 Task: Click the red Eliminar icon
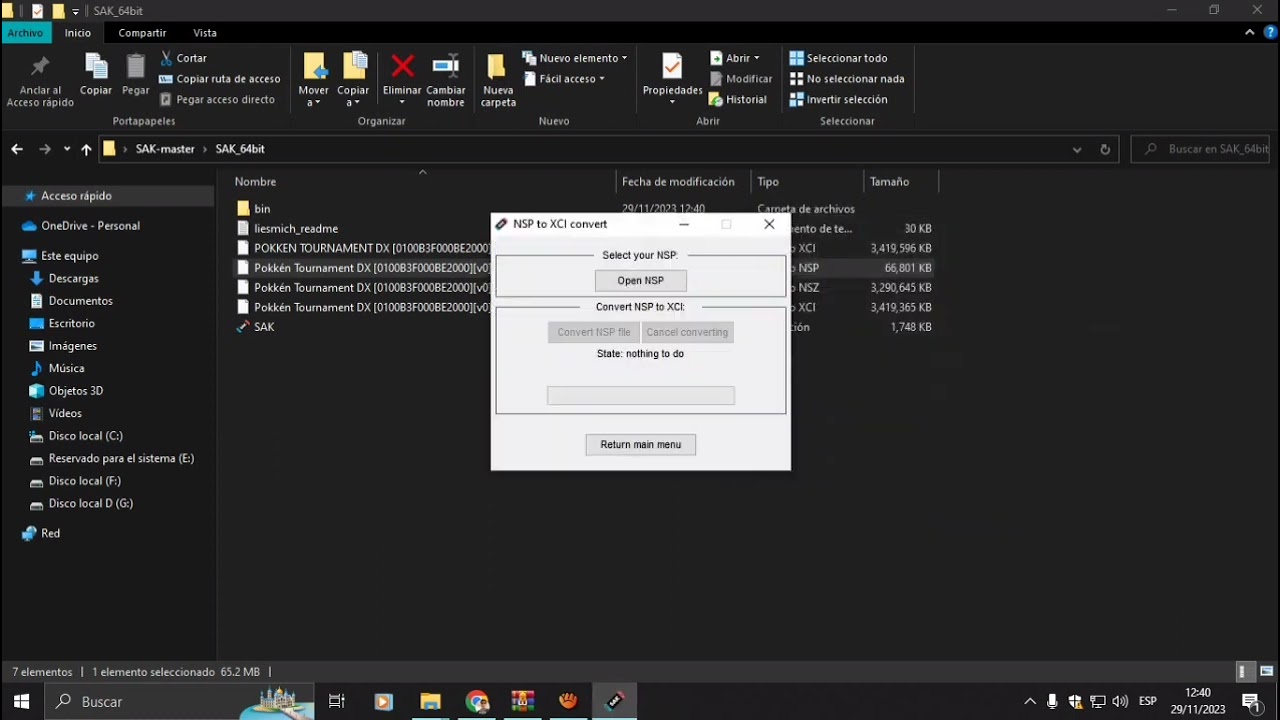pyautogui.click(x=402, y=67)
